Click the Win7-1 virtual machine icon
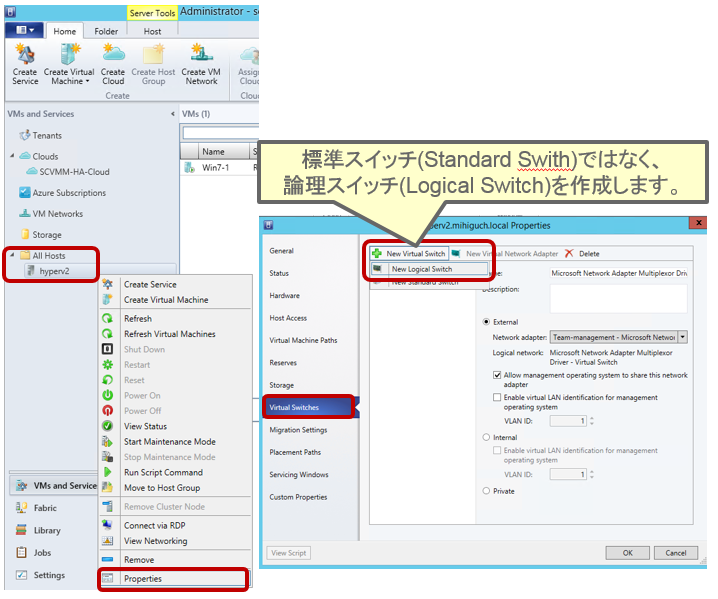718x599 pixels. click(189, 168)
